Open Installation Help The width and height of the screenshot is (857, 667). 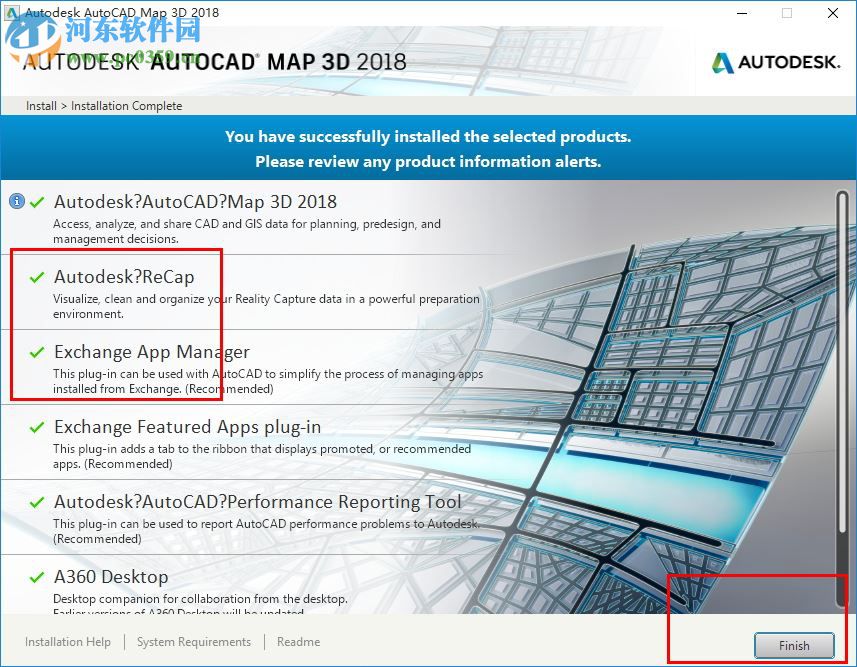pyautogui.click(x=67, y=642)
